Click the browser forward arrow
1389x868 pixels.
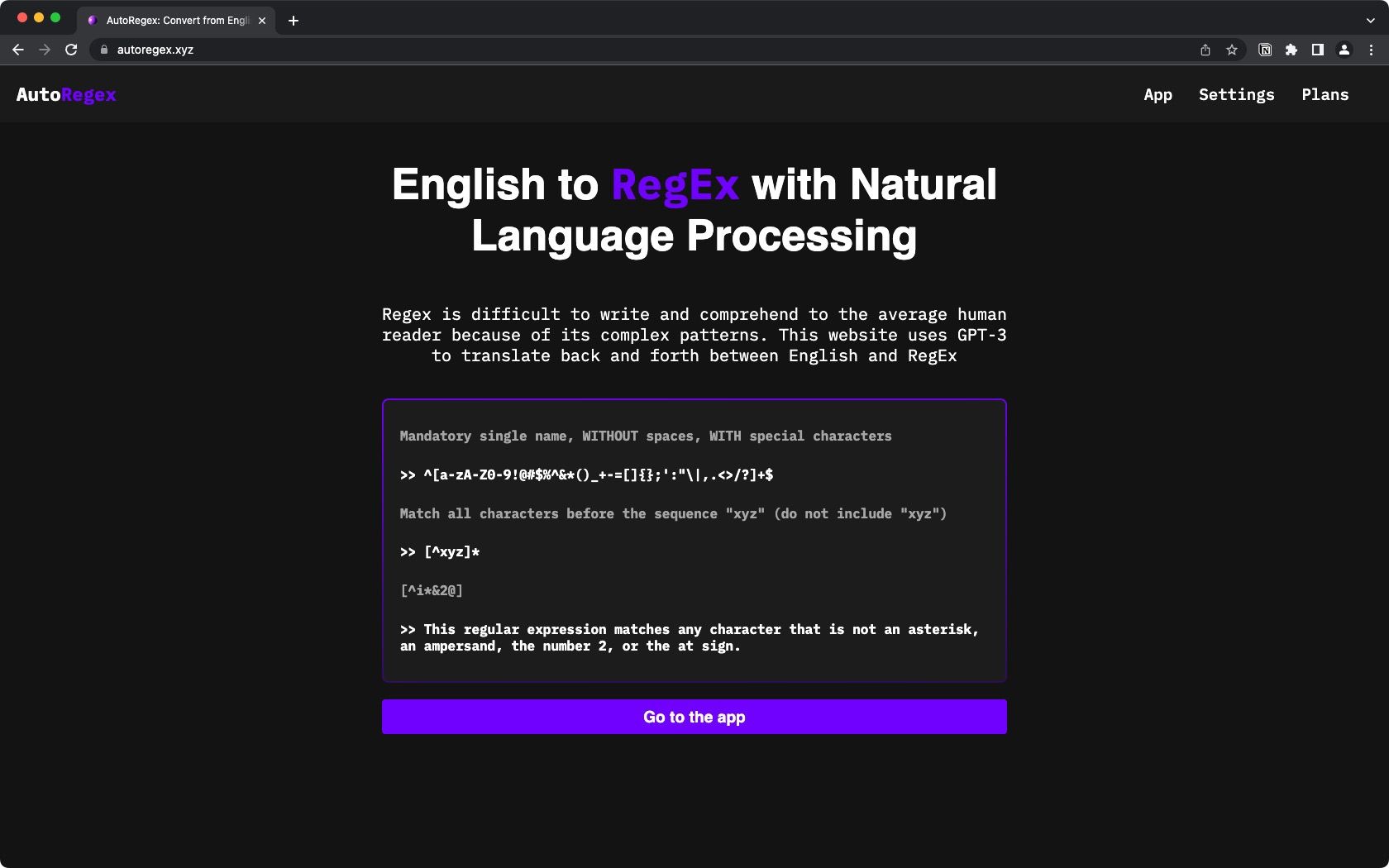pos(45,50)
